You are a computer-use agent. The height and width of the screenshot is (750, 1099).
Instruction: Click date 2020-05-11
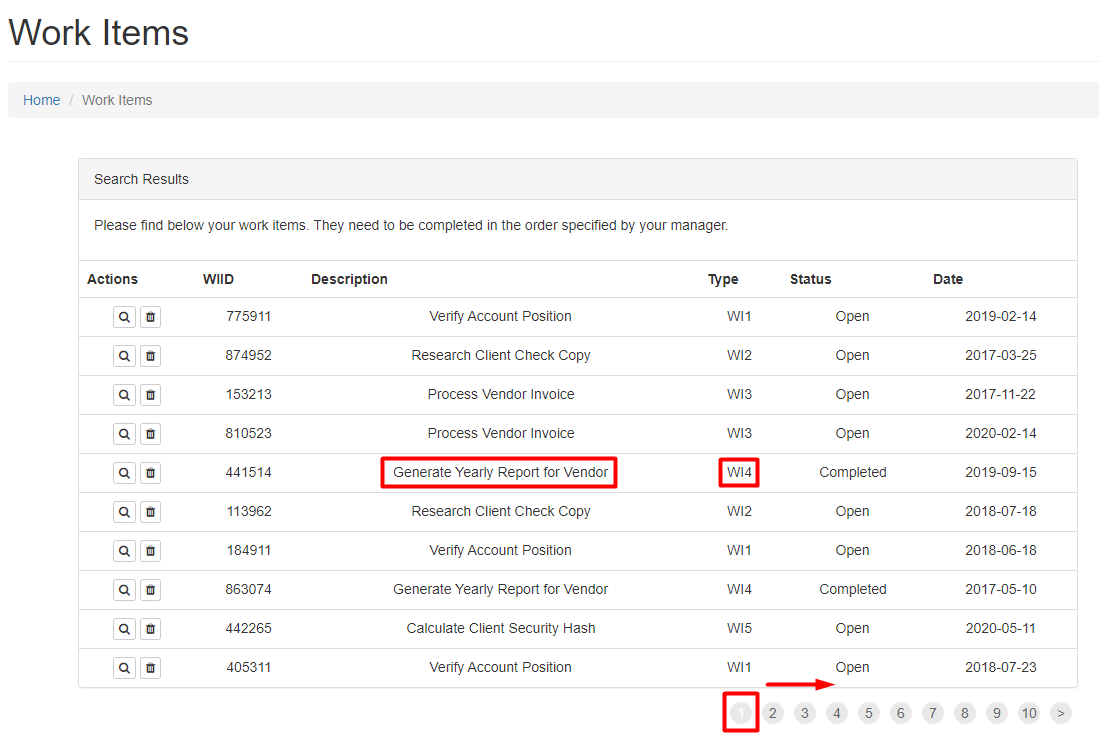click(1000, 629)
